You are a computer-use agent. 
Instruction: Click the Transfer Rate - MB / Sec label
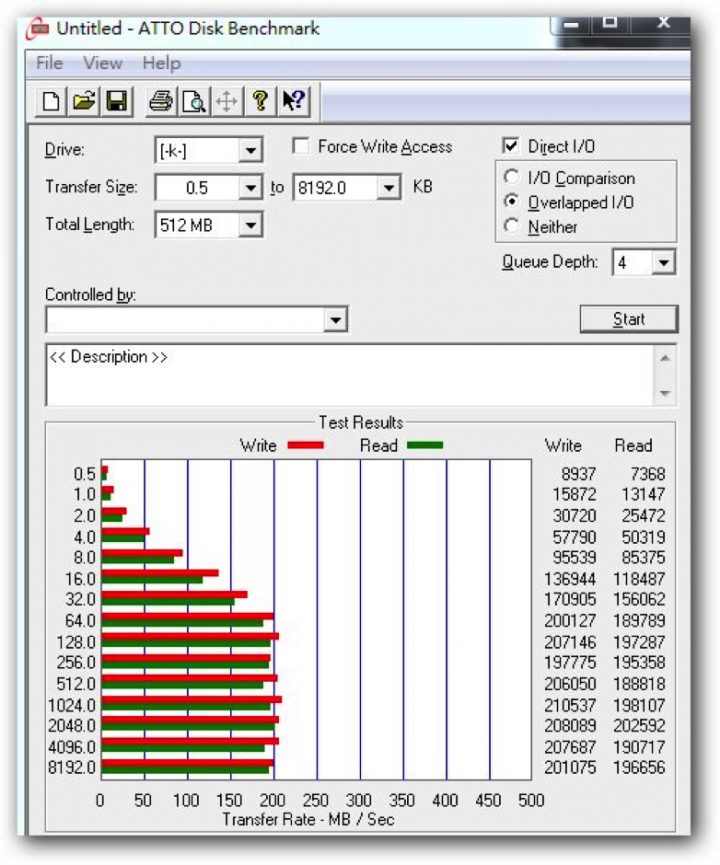point(308,819)
